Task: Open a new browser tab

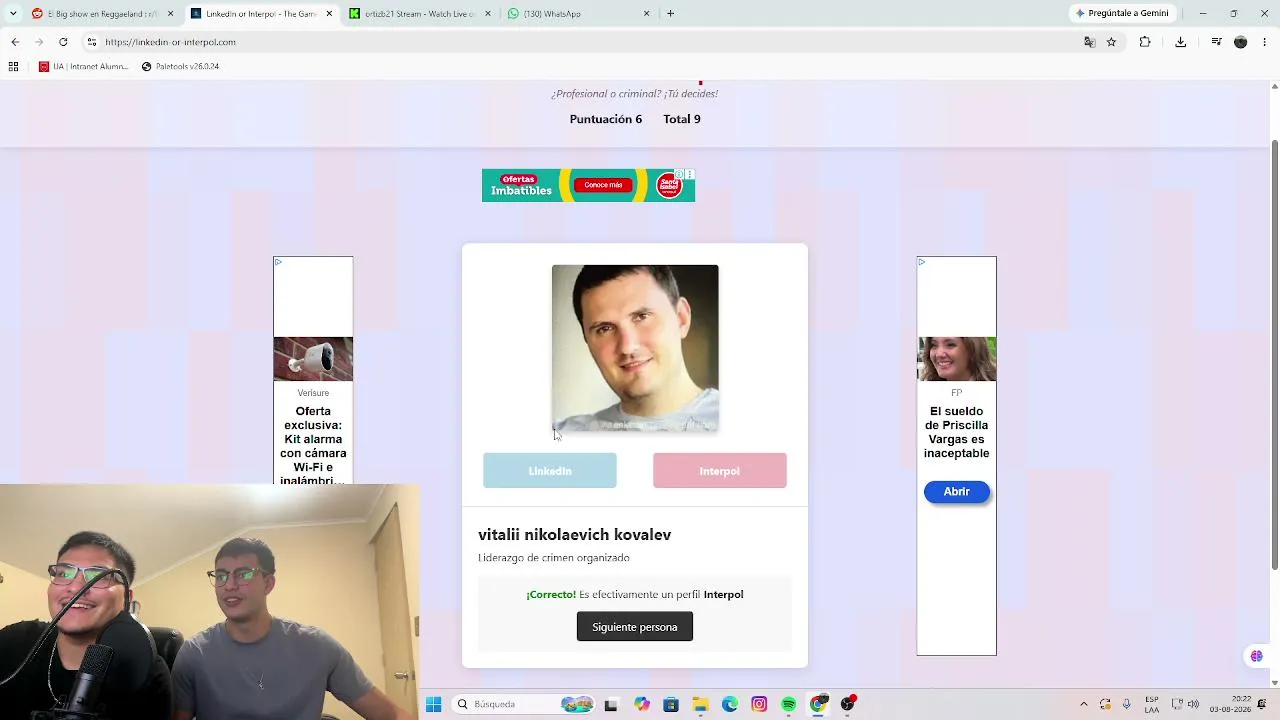Action: [670, 14]
